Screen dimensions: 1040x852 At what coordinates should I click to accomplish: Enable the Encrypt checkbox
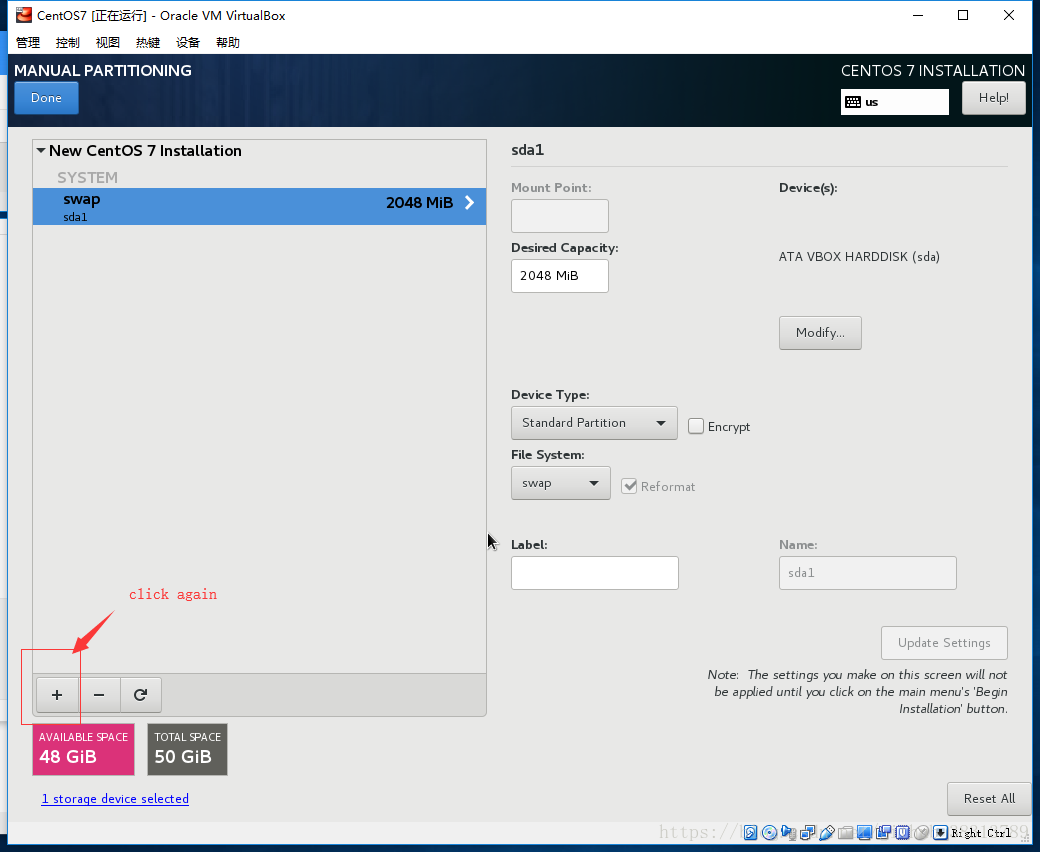(696, 426)
